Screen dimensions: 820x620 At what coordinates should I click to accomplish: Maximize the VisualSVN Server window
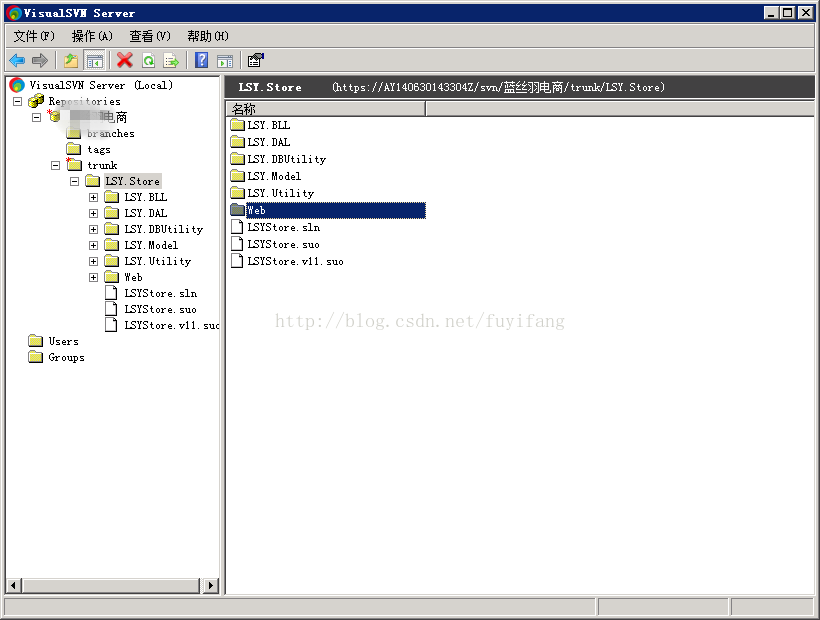click(788, 13)
